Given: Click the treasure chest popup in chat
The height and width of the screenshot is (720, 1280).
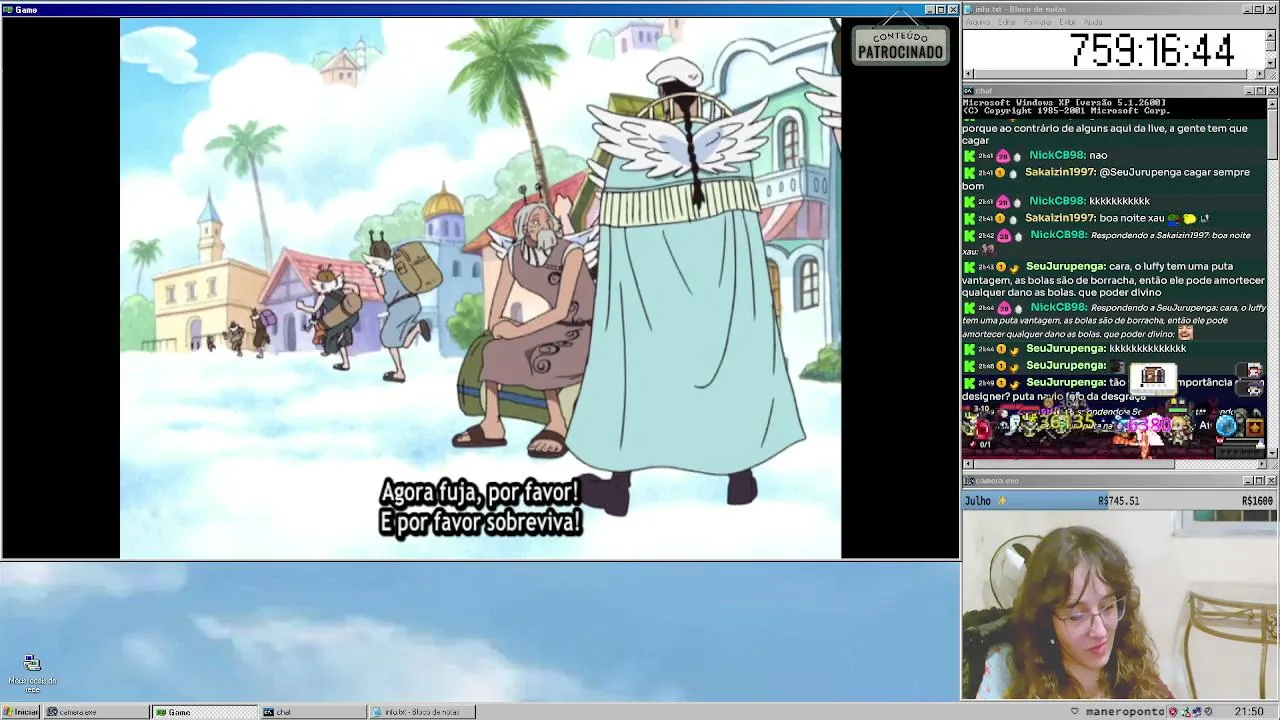Looking at the screenshot, I should point(1153,377).
